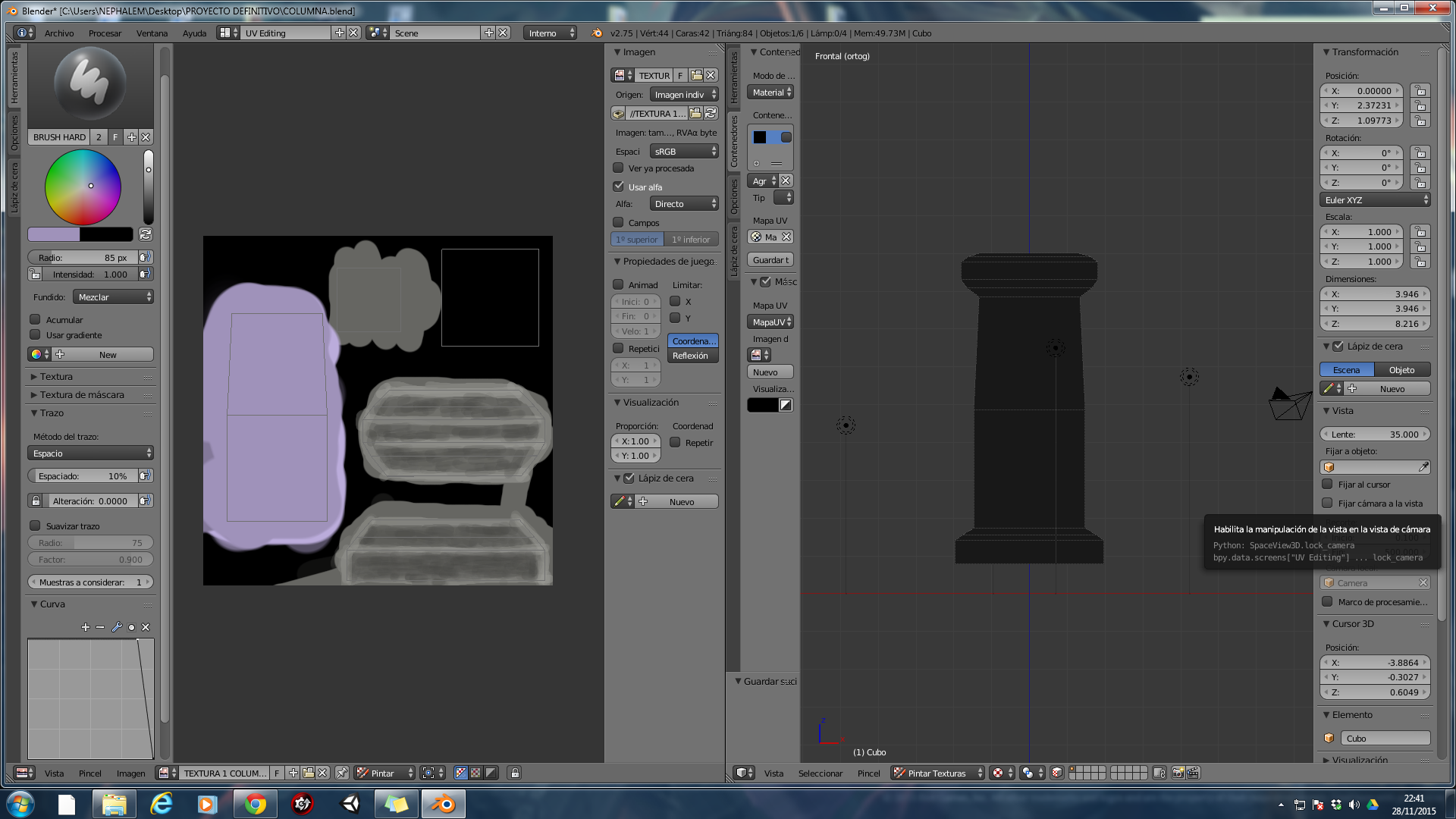
Task: Select the Objeto grease pencil button
Action: point(1401,369)
